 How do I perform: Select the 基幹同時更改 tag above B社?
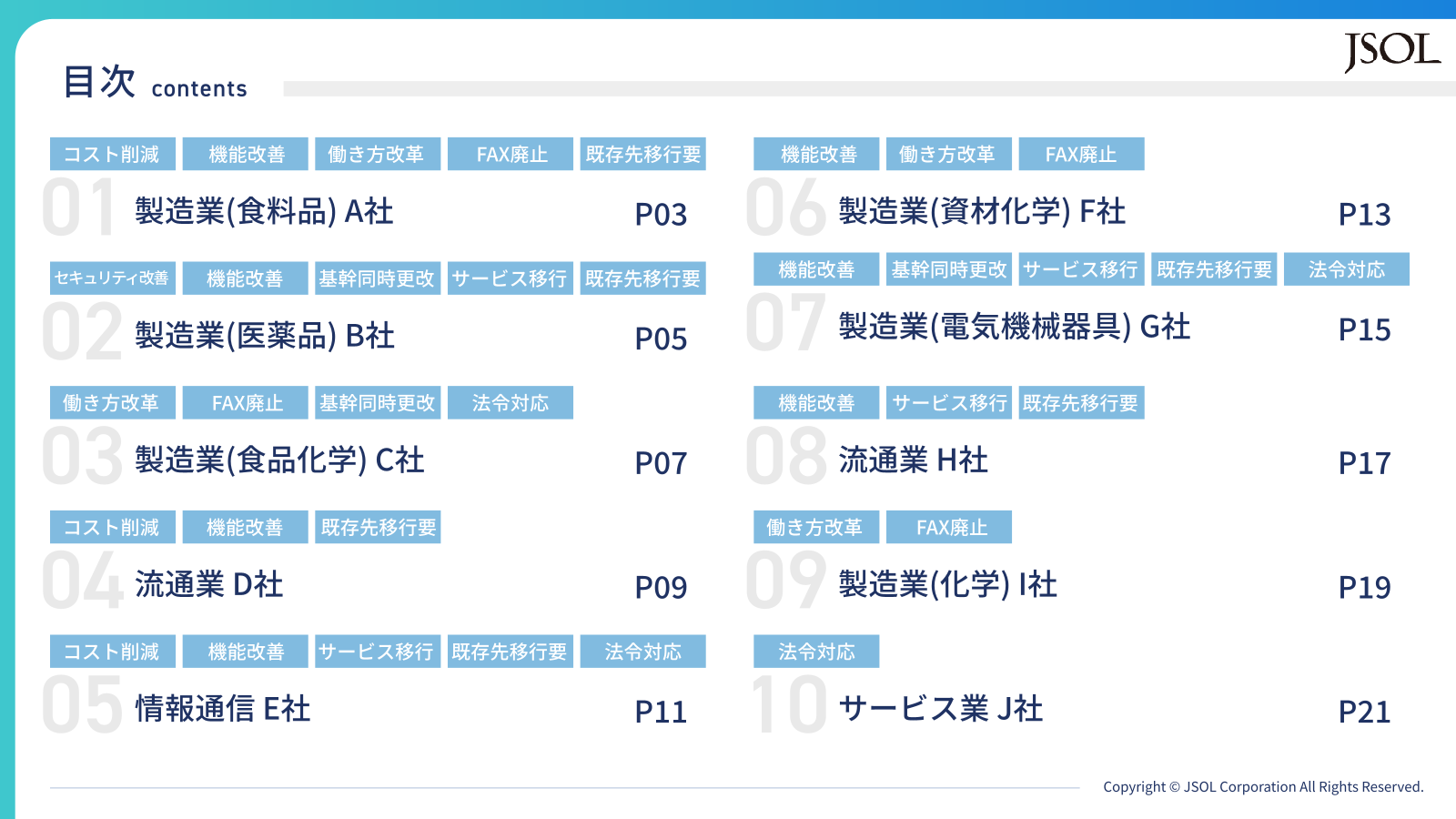click(x=378, y=278)
